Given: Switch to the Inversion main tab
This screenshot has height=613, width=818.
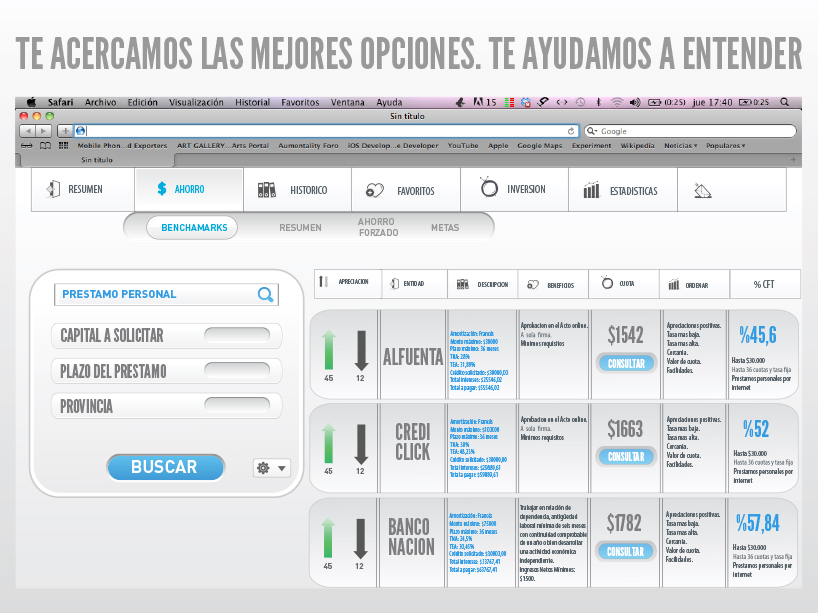Looking at the screenshot, I should (514, 189).
